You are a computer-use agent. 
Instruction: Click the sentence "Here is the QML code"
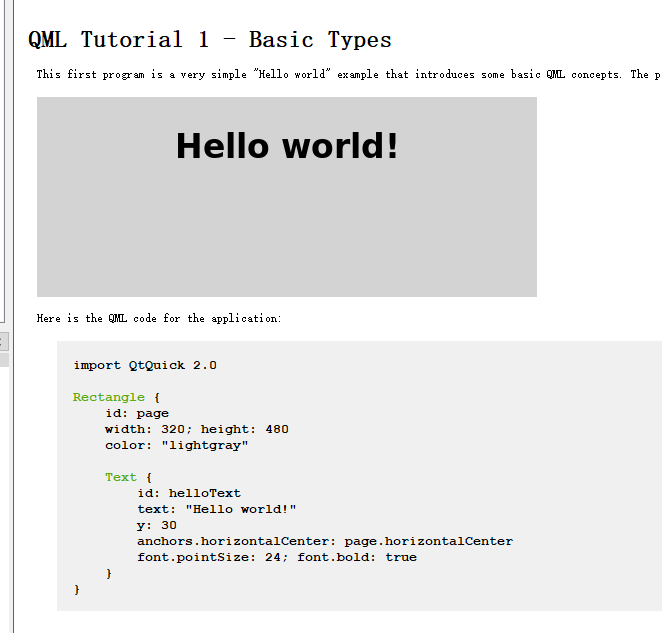tap(159, 318)
